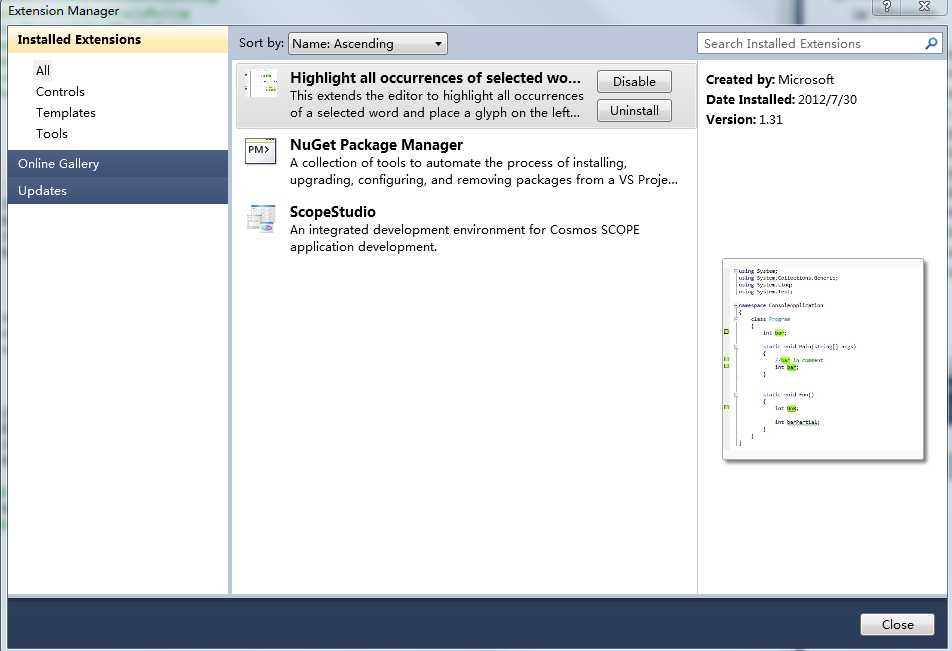Click the NuGet description text
Image resolution: width=952 pixels, height=651 pixels.
pos(483,171)
